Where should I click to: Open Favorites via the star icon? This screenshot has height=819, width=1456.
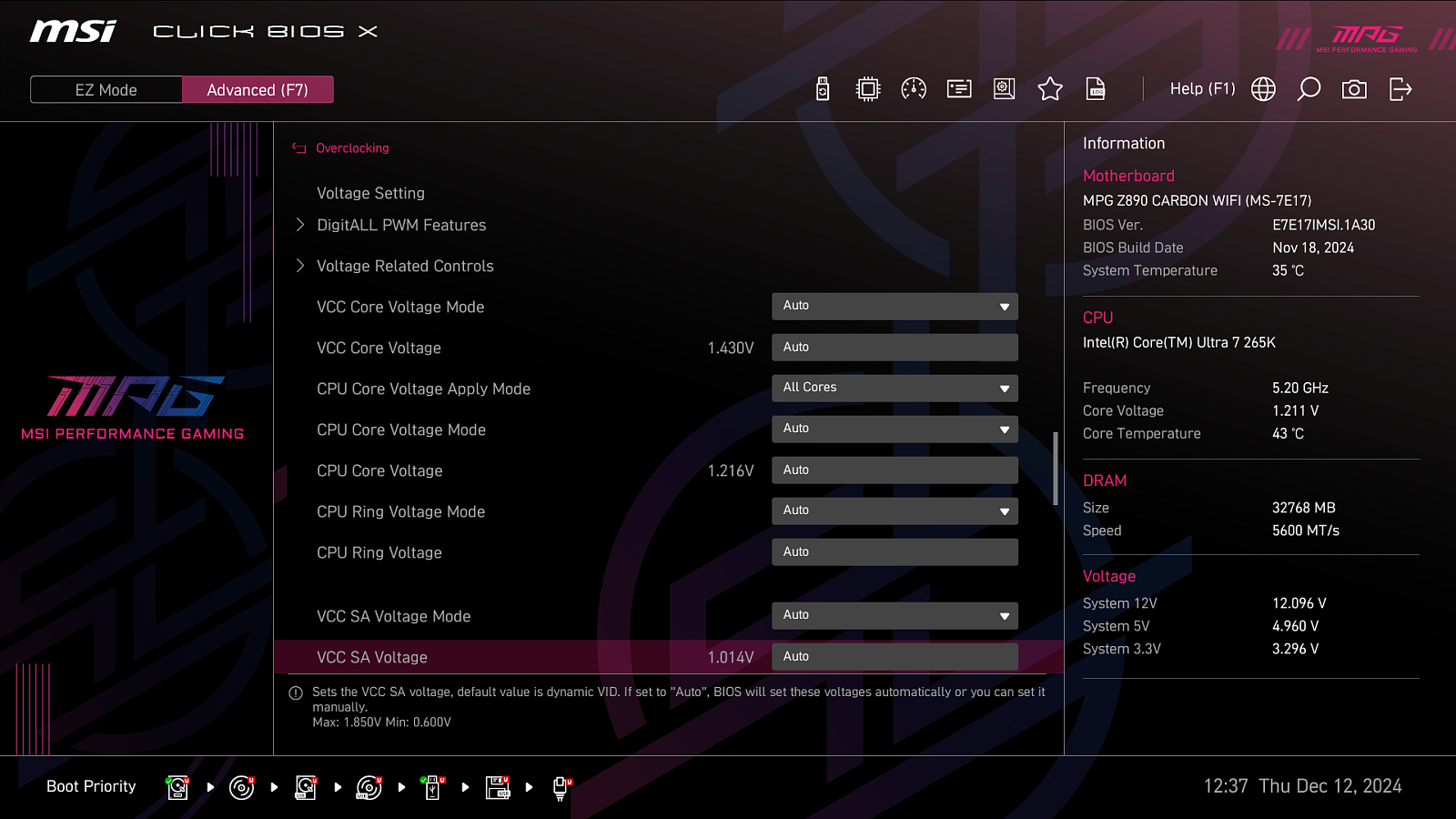pos(1050,89)
